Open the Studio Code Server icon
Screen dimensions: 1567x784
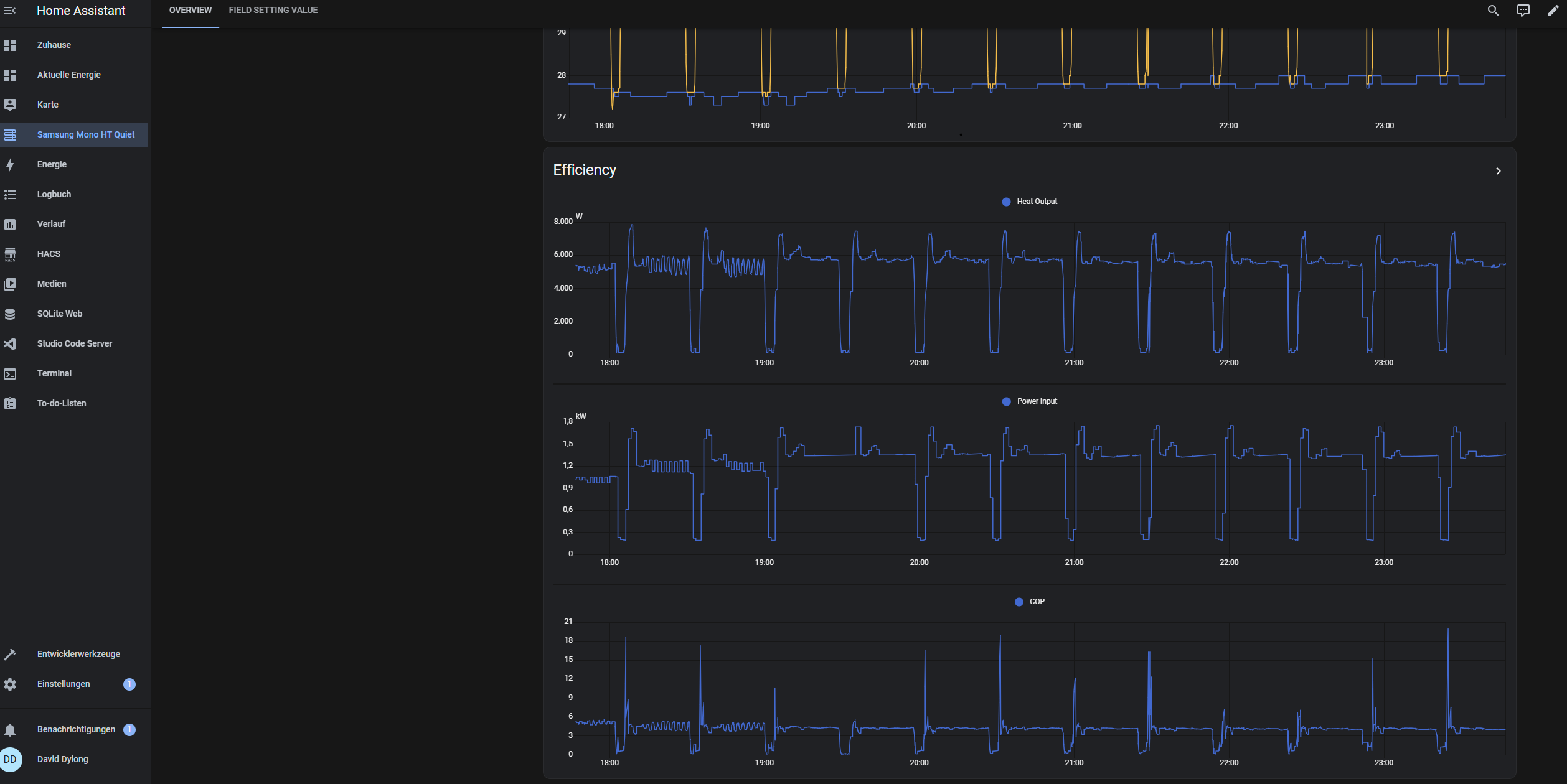pos(10,343)
